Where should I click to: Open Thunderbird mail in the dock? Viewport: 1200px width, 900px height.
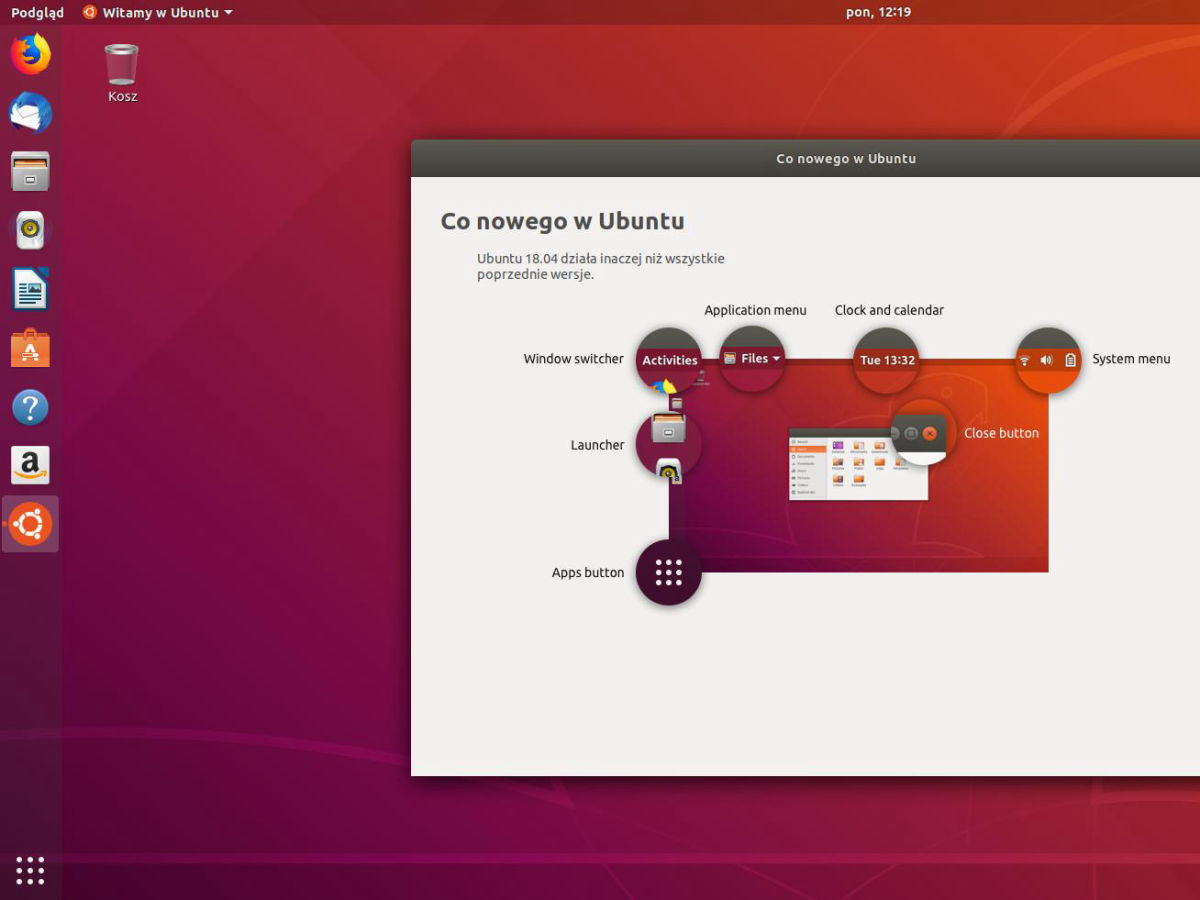click(30, 113)
